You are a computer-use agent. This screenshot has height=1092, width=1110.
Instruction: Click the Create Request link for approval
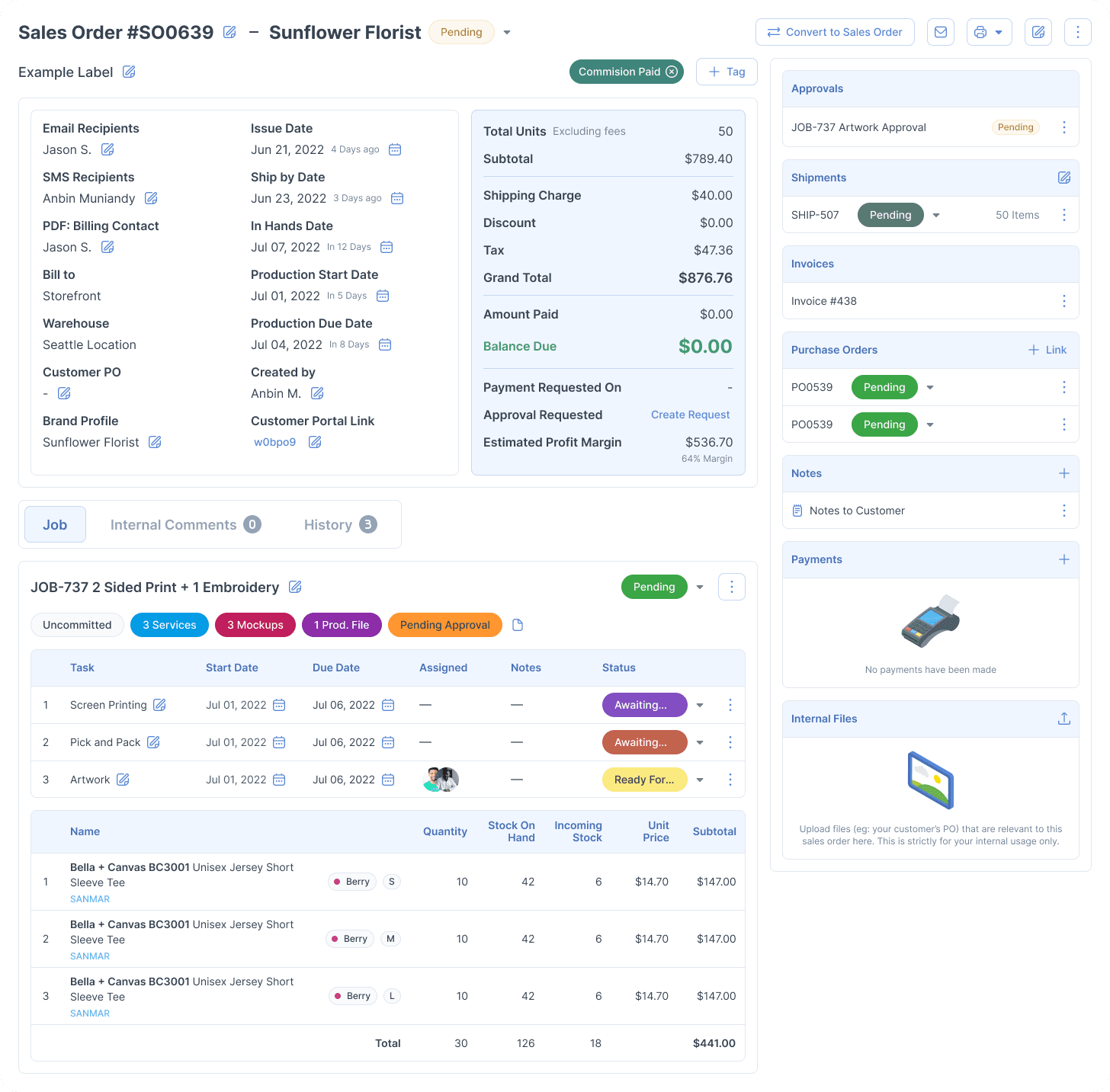click(690, 415)
